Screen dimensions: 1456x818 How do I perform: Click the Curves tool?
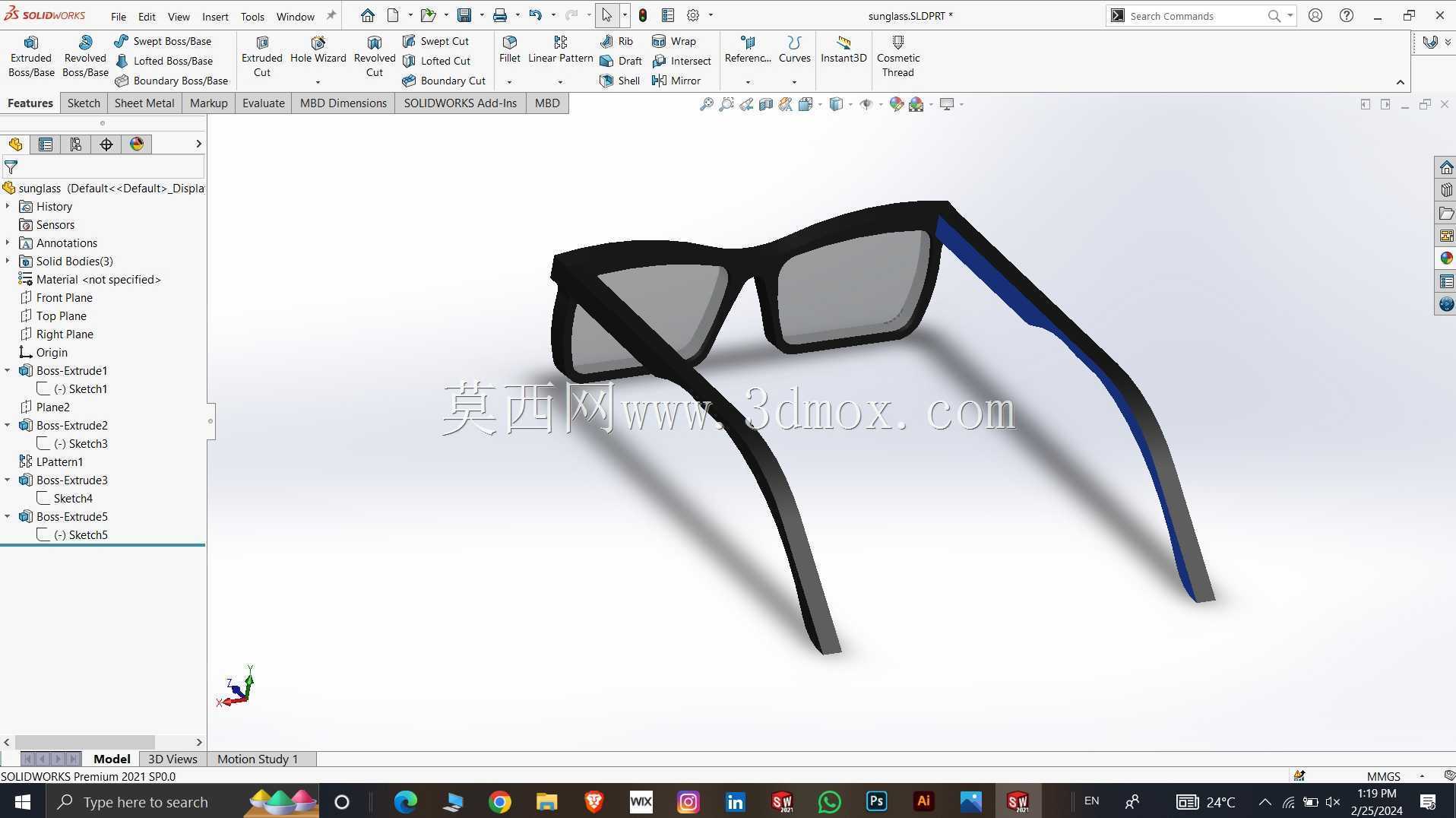point(795,49)
